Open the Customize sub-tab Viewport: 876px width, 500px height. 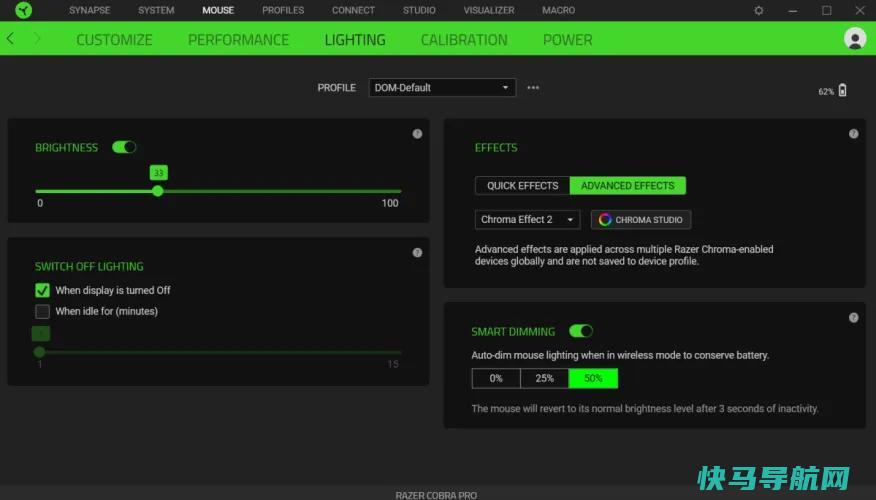coord(114,40)
